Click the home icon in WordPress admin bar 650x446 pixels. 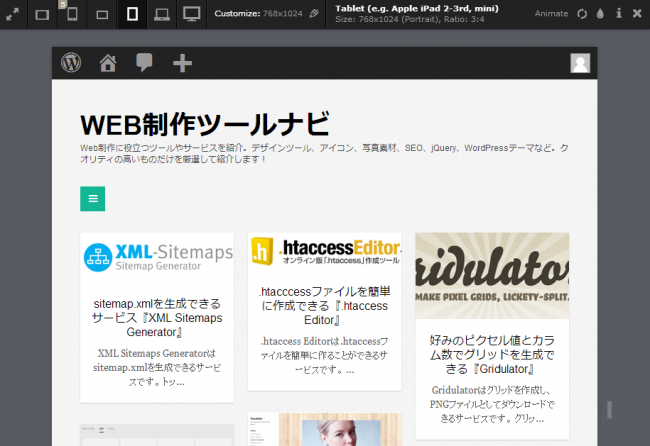pos(108,63)
